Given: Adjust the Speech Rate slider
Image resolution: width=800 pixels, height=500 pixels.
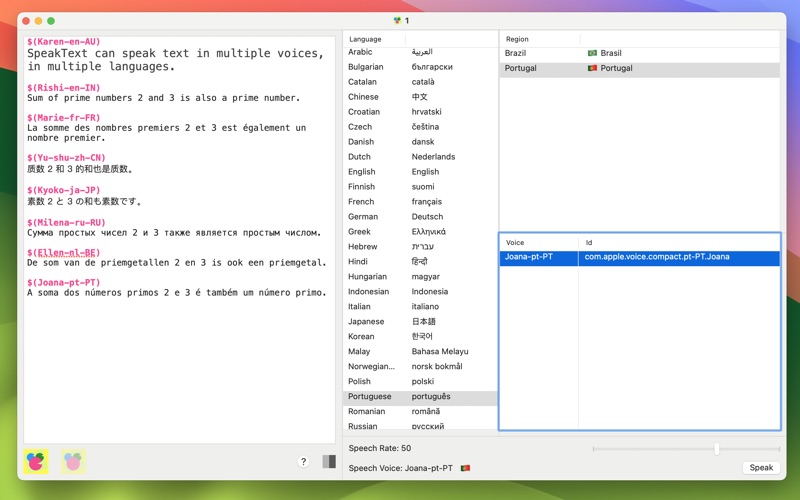Looking at the screenshot, I should [x=717, y=449].
